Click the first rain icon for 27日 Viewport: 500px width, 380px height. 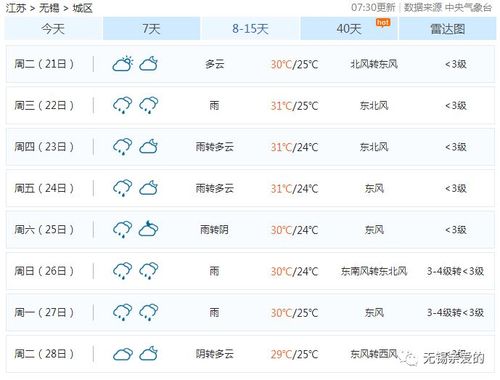[123, 312]
